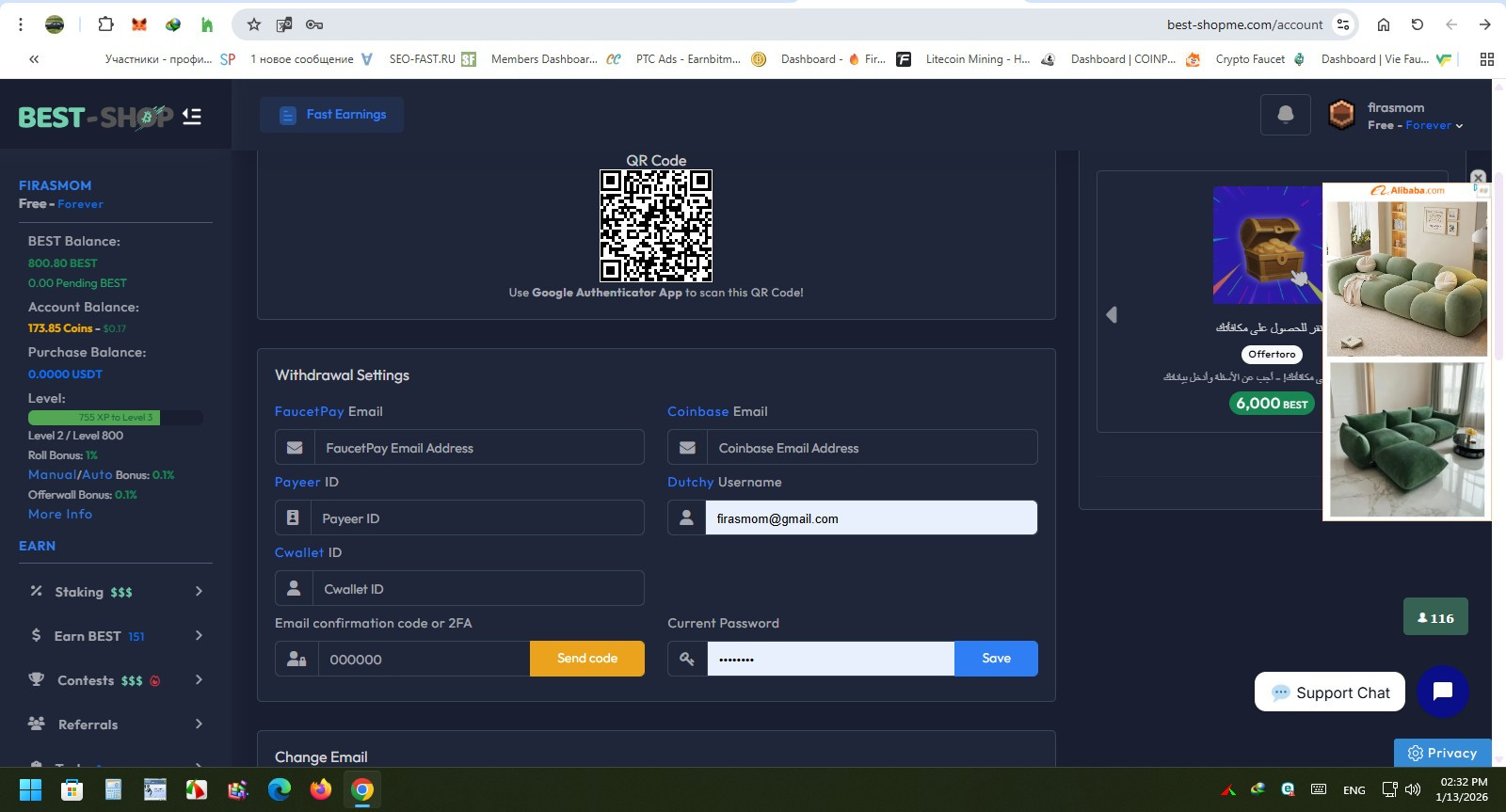Expand the Staking $$$ menu
This screenshot has width=1506, height=812.
click(x=116, y=591)
